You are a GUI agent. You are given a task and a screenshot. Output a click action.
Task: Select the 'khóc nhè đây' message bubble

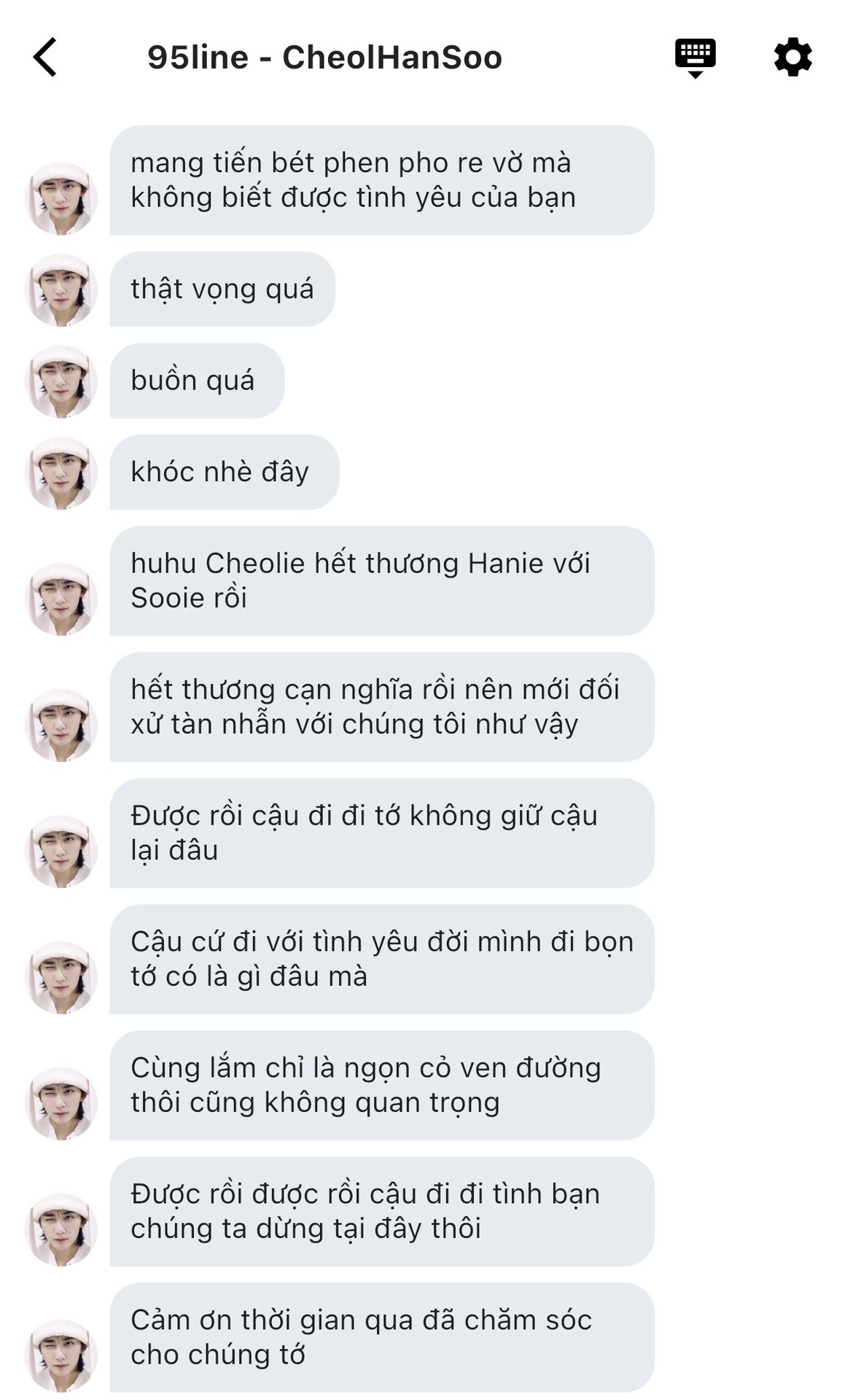[x=225, y=472]
